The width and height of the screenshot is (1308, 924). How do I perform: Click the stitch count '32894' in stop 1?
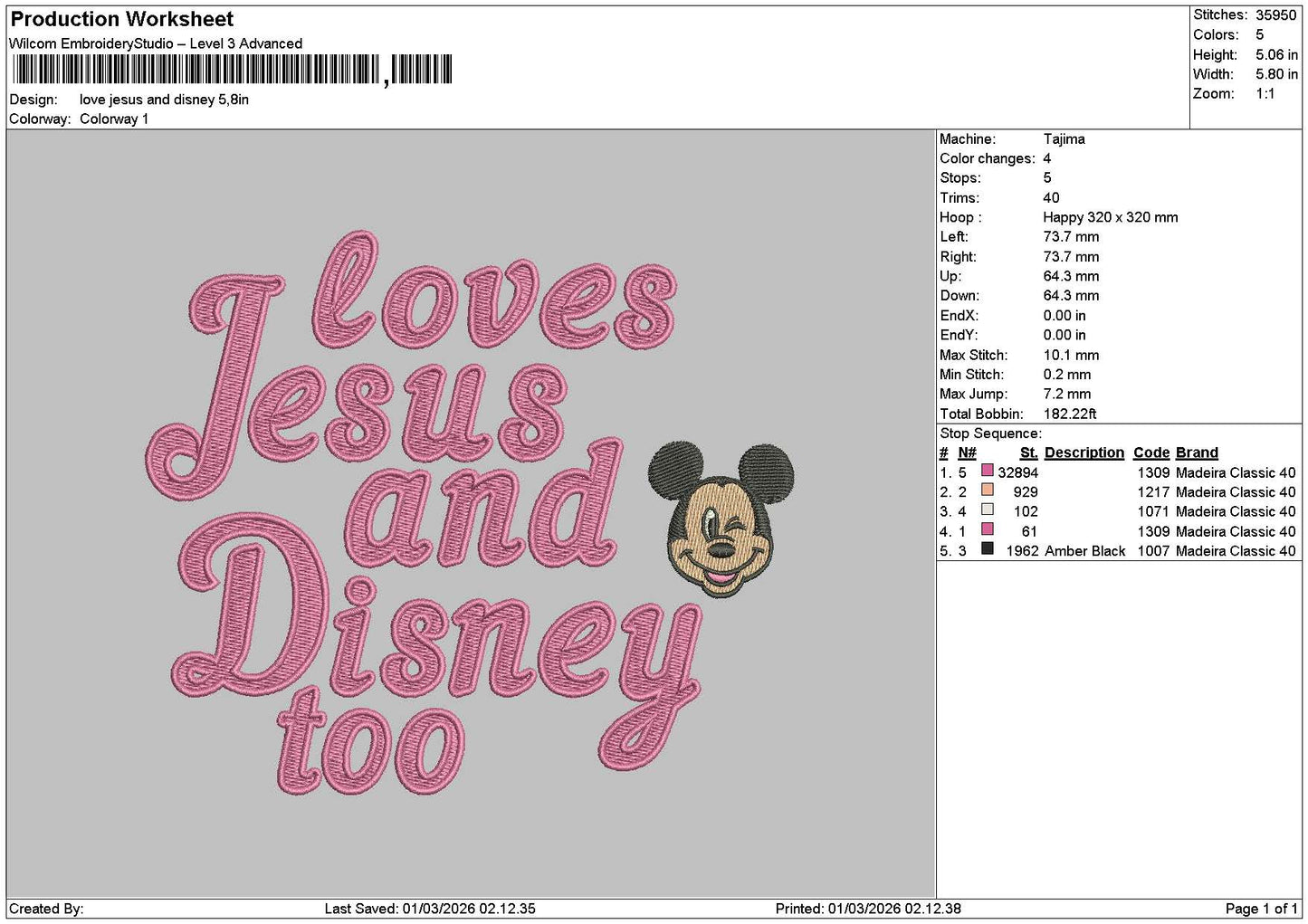tap(1017, 472)
